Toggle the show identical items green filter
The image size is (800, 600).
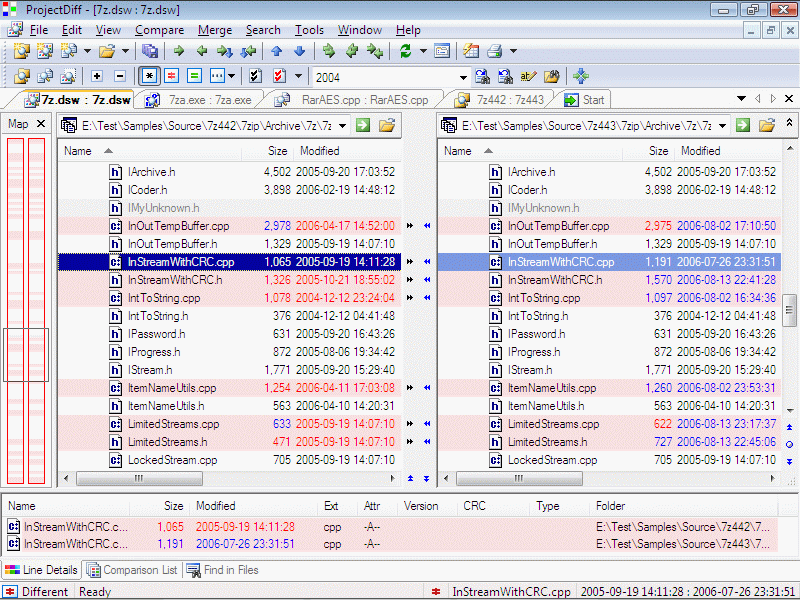tap(194, 76)
